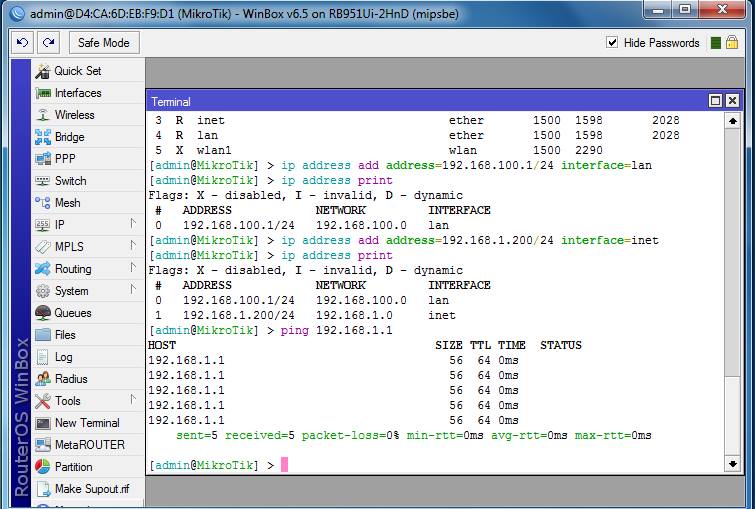755x509 pixels.
Task: Select the Queues menu label
Action: point(73,313)
